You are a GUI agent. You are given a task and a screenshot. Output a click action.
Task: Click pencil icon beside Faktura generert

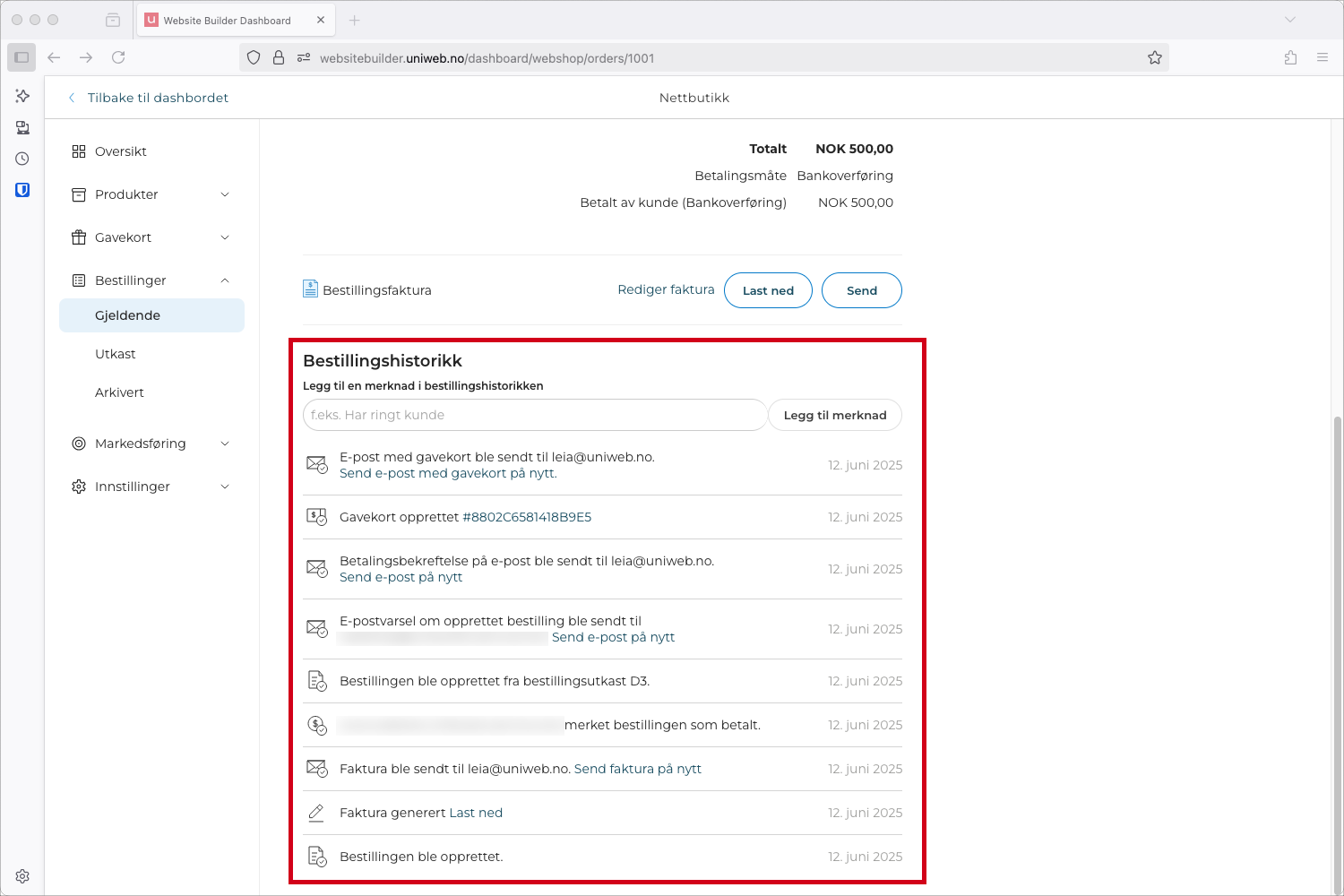pos(316,813)
